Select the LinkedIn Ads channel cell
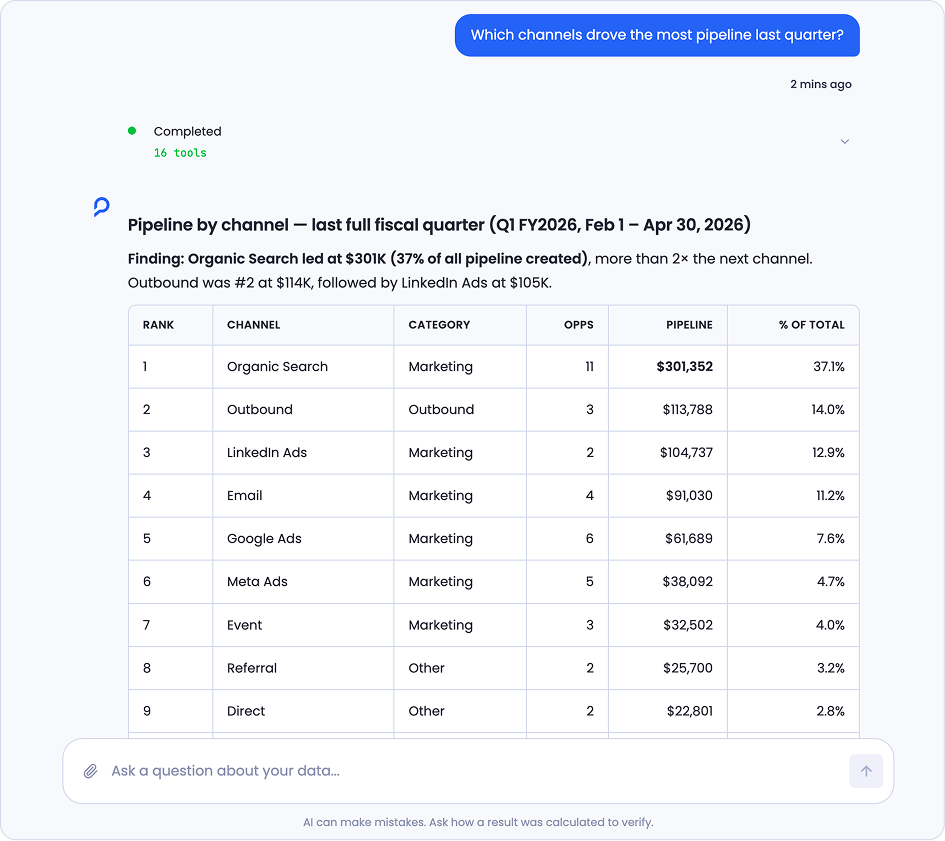Viewport: 945px width, 841px height. [x=303, y=453]
